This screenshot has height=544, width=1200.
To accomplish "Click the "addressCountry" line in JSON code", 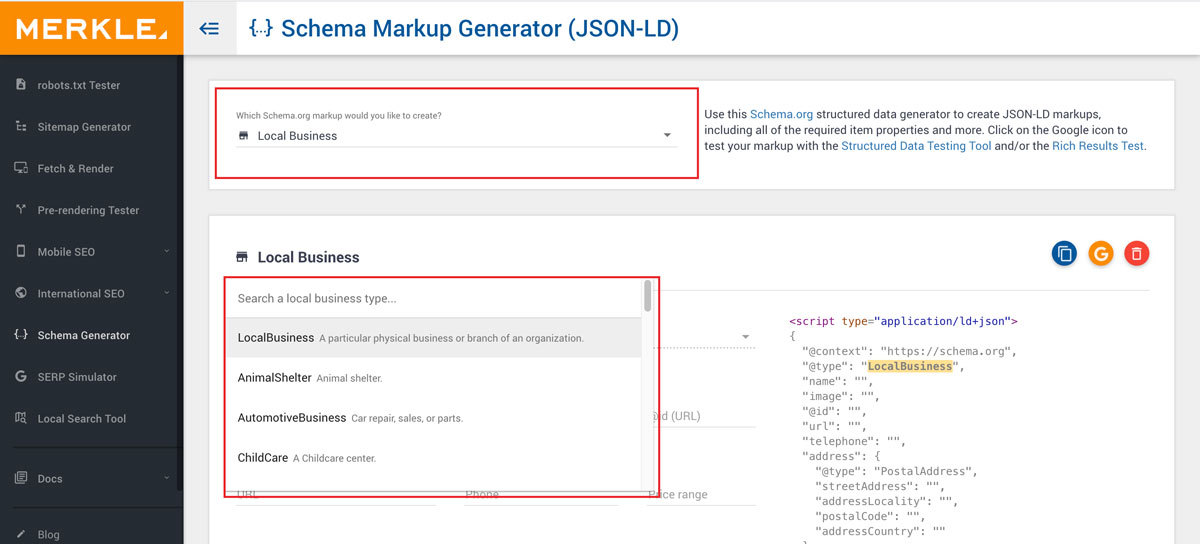I will pyautogui.click(x=881, y=532).
